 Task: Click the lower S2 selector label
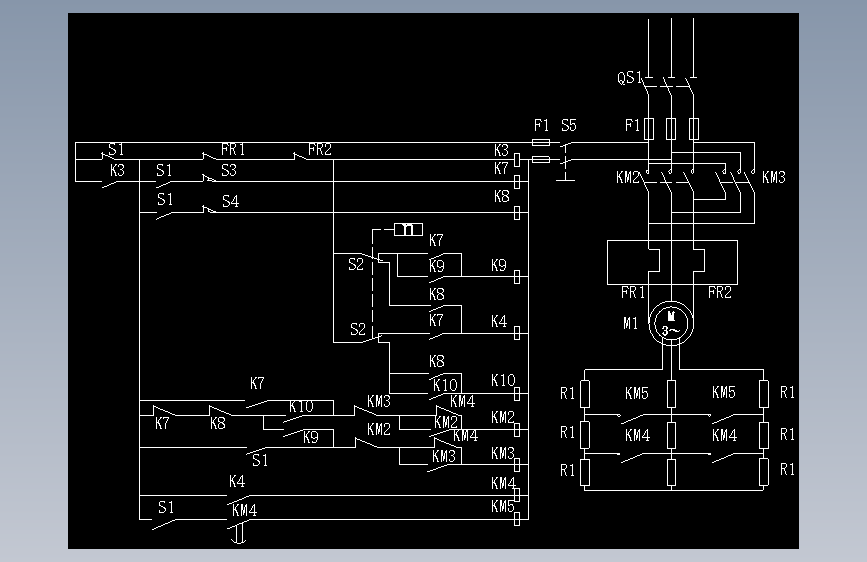pos(358,329)
